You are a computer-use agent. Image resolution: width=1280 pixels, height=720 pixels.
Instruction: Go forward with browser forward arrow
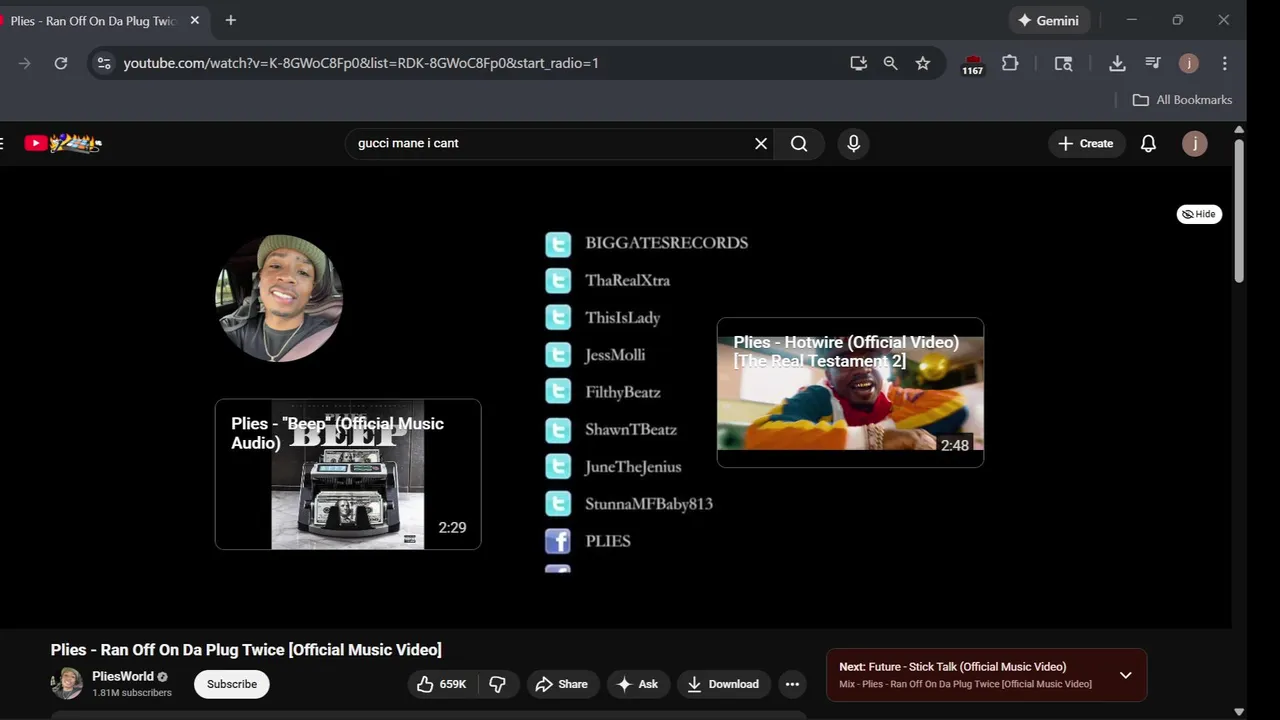25,63
